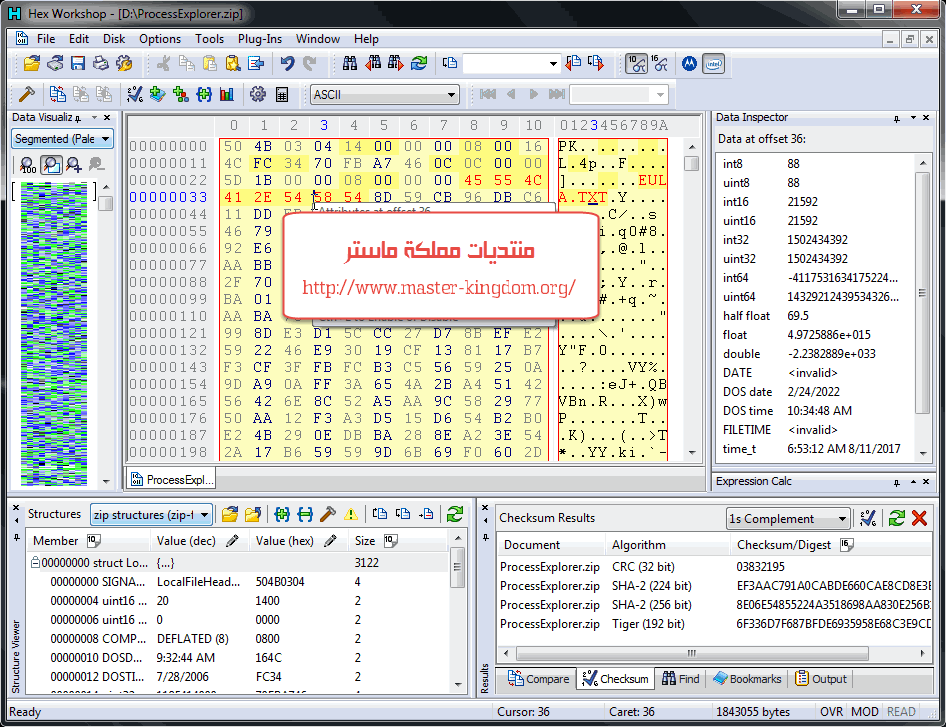Open the Base Converter calculator icon
The image size is (946, 727).
281,94
